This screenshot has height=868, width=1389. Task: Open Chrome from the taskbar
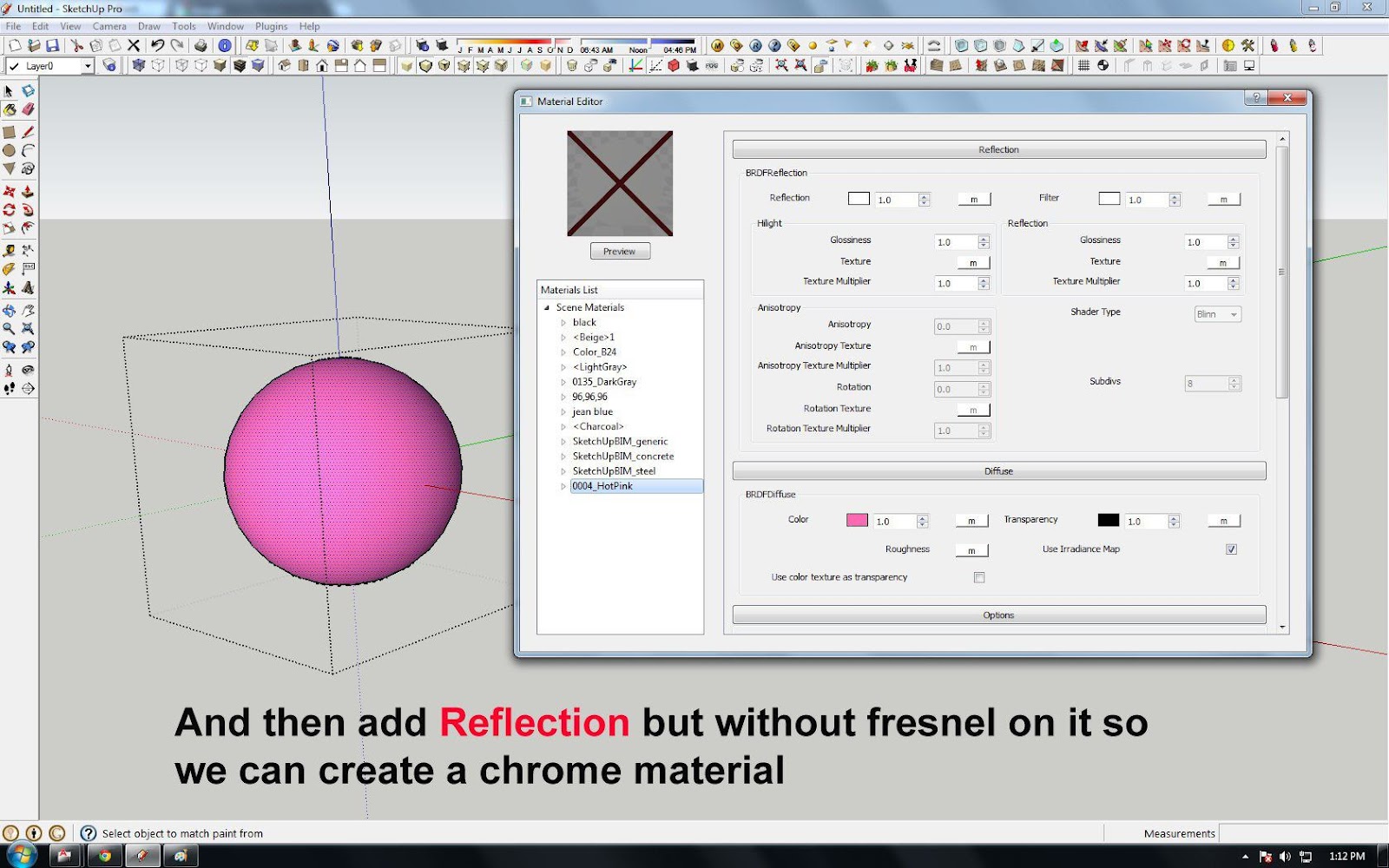104,856
